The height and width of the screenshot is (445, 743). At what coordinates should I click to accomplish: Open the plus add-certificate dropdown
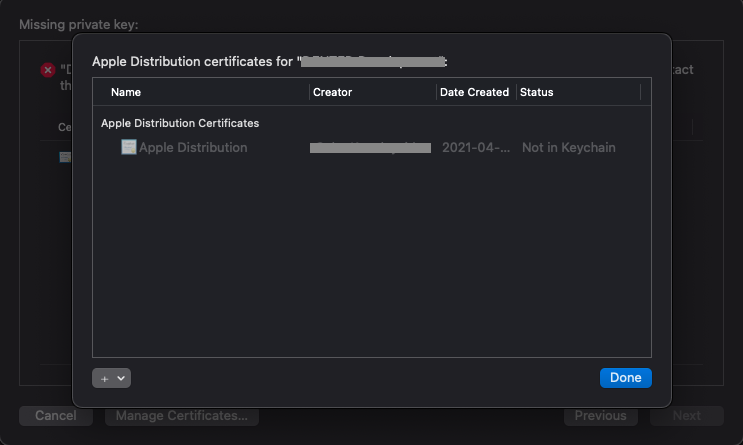pos(111,378)
